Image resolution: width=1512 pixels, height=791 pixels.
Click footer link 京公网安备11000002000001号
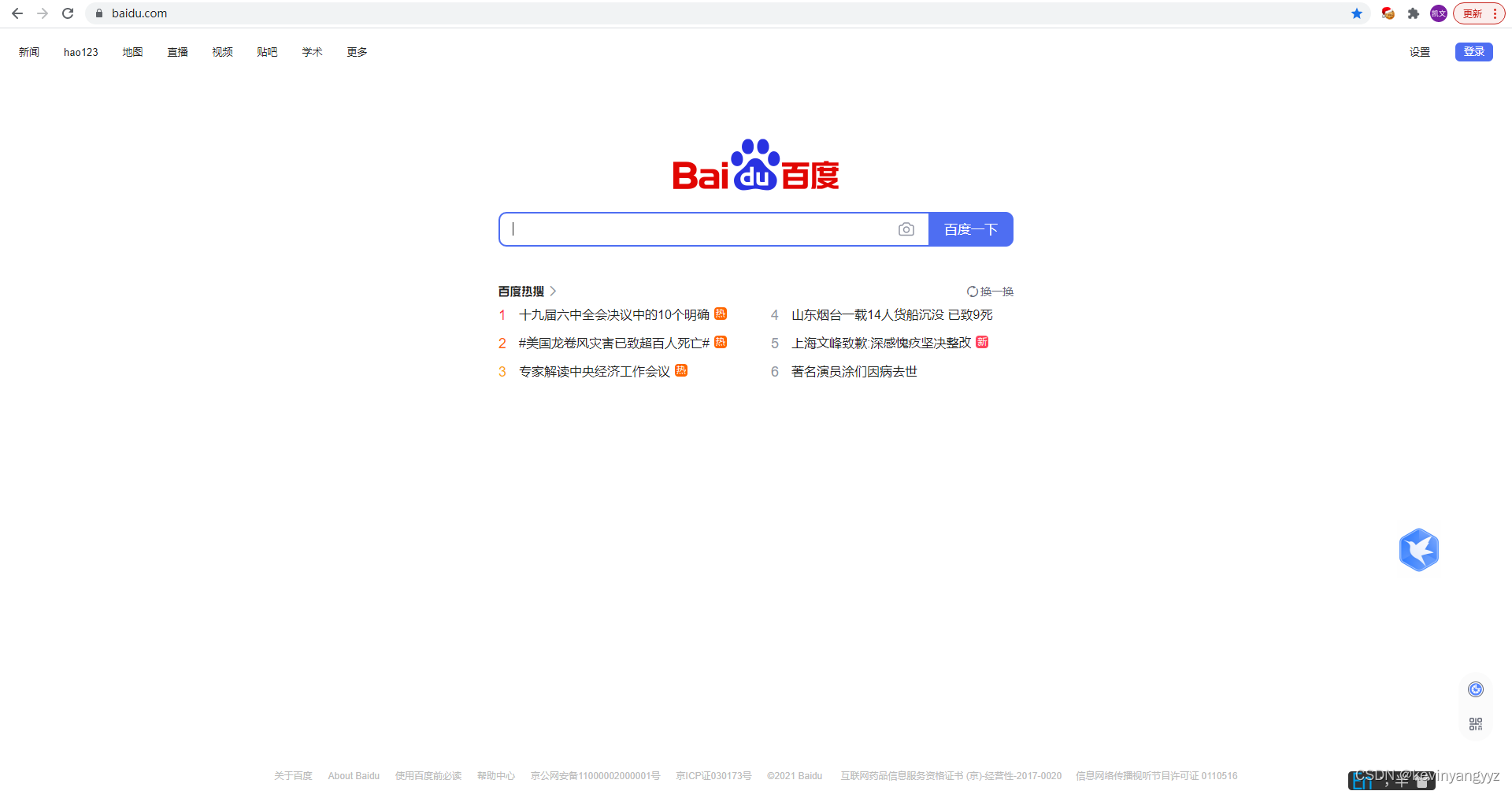[x=595, y=776]
